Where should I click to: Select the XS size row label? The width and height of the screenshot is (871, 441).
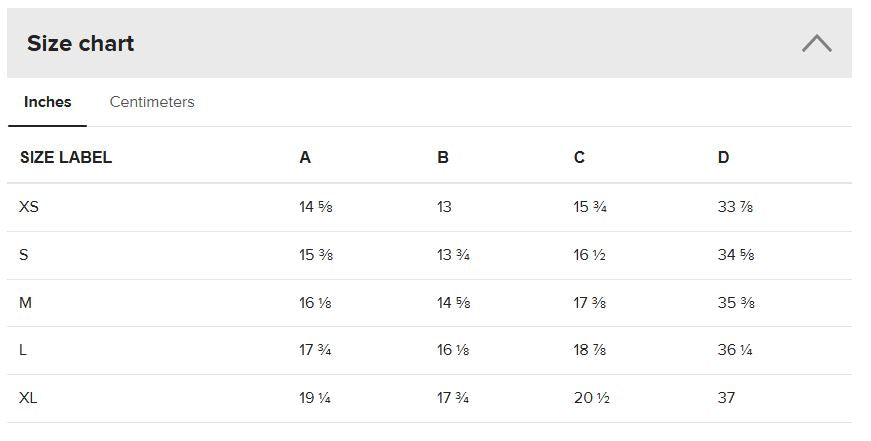(x=29, y=207)
